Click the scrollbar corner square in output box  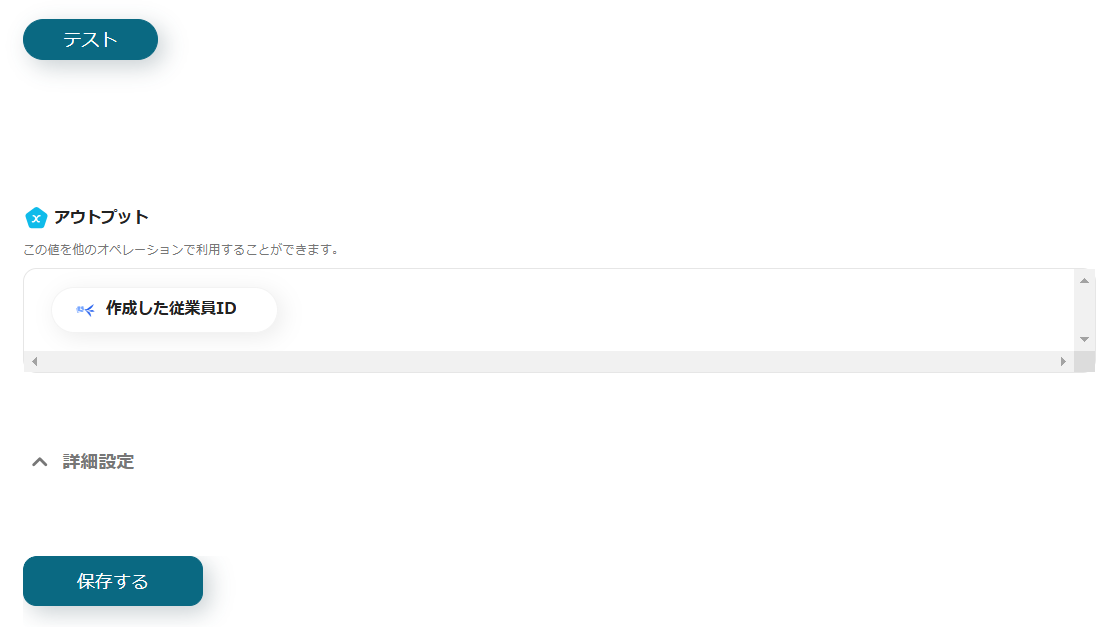coord(1084,361)
